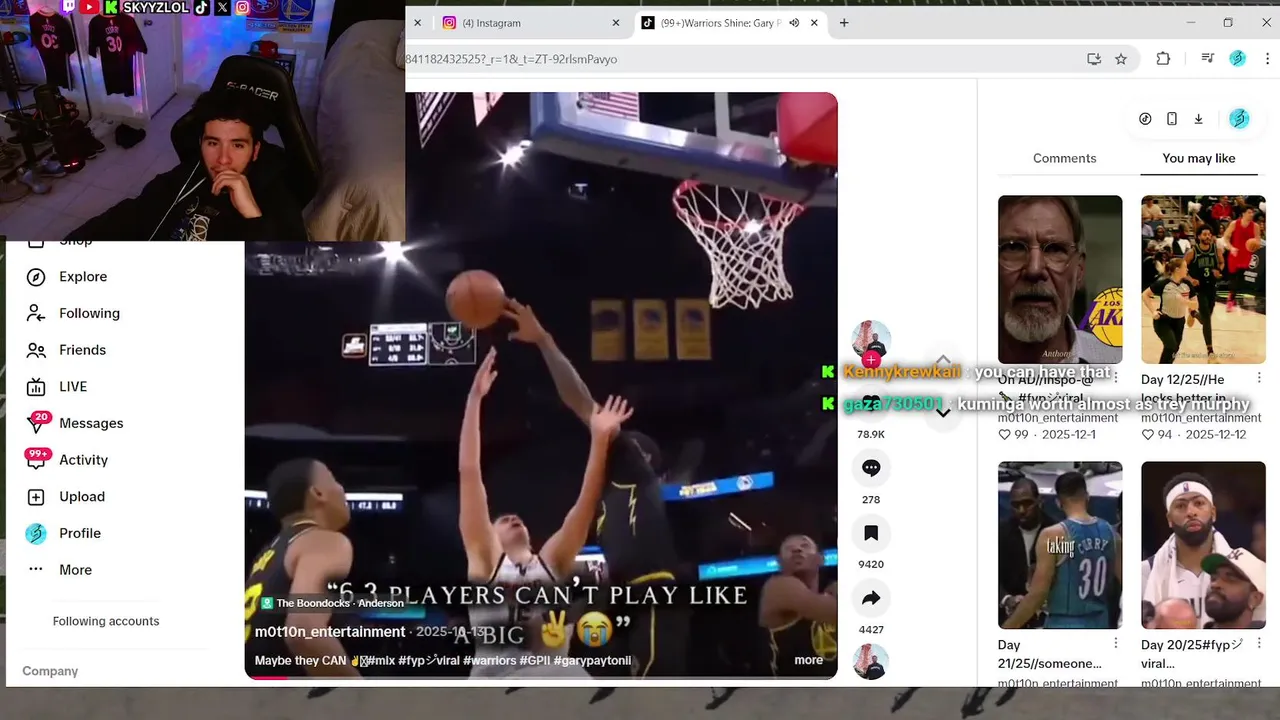Follow creator via red plus badge
1280x720 pixels.
[871, 360]
